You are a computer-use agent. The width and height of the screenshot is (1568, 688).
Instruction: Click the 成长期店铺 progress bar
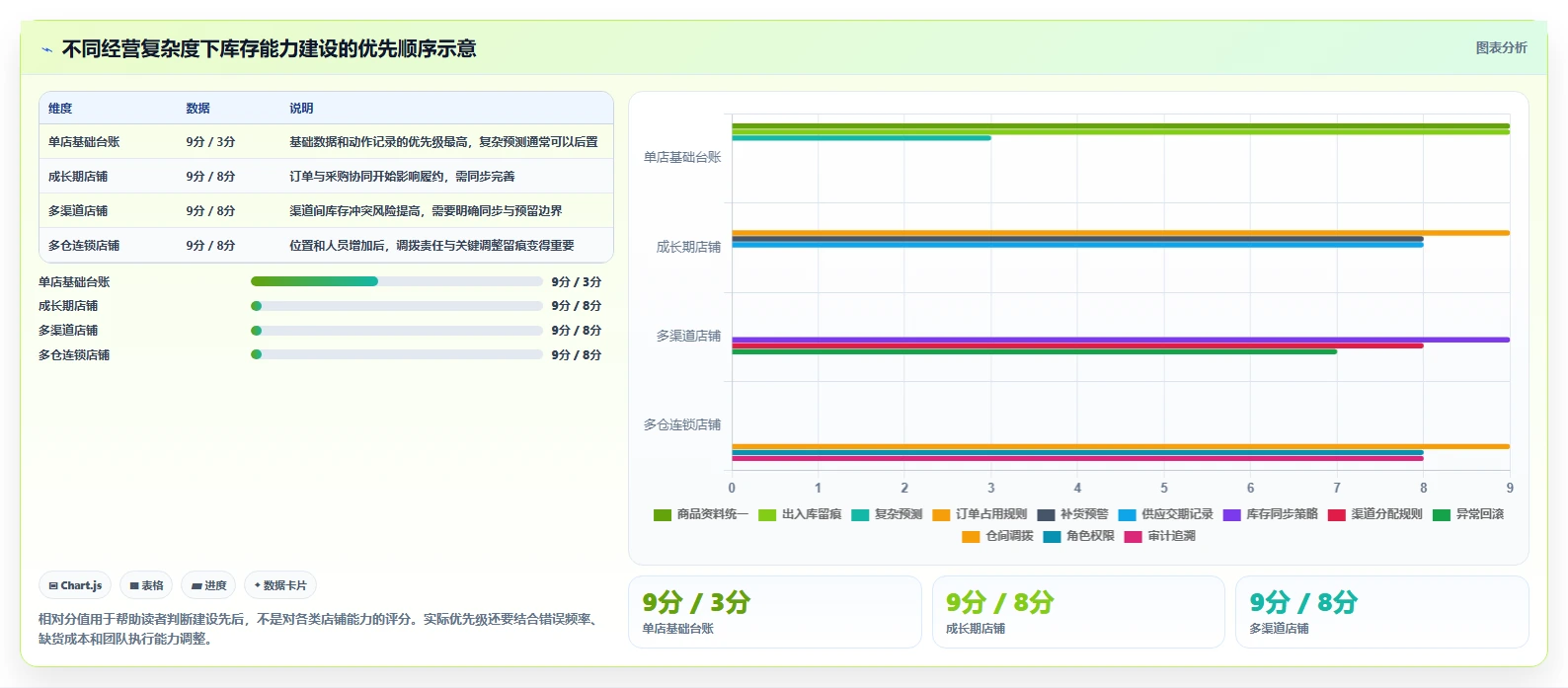click(397, 306)
